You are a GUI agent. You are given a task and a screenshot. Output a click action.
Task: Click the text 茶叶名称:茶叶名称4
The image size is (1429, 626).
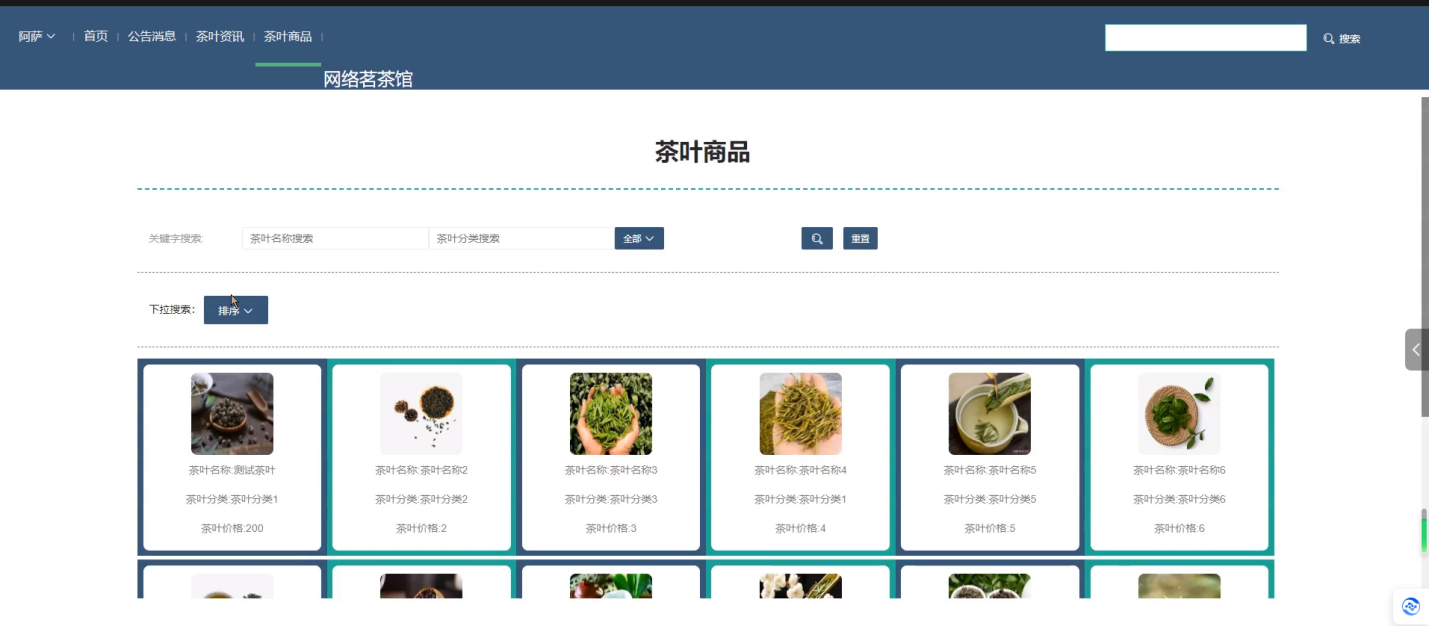pos(800,470)
